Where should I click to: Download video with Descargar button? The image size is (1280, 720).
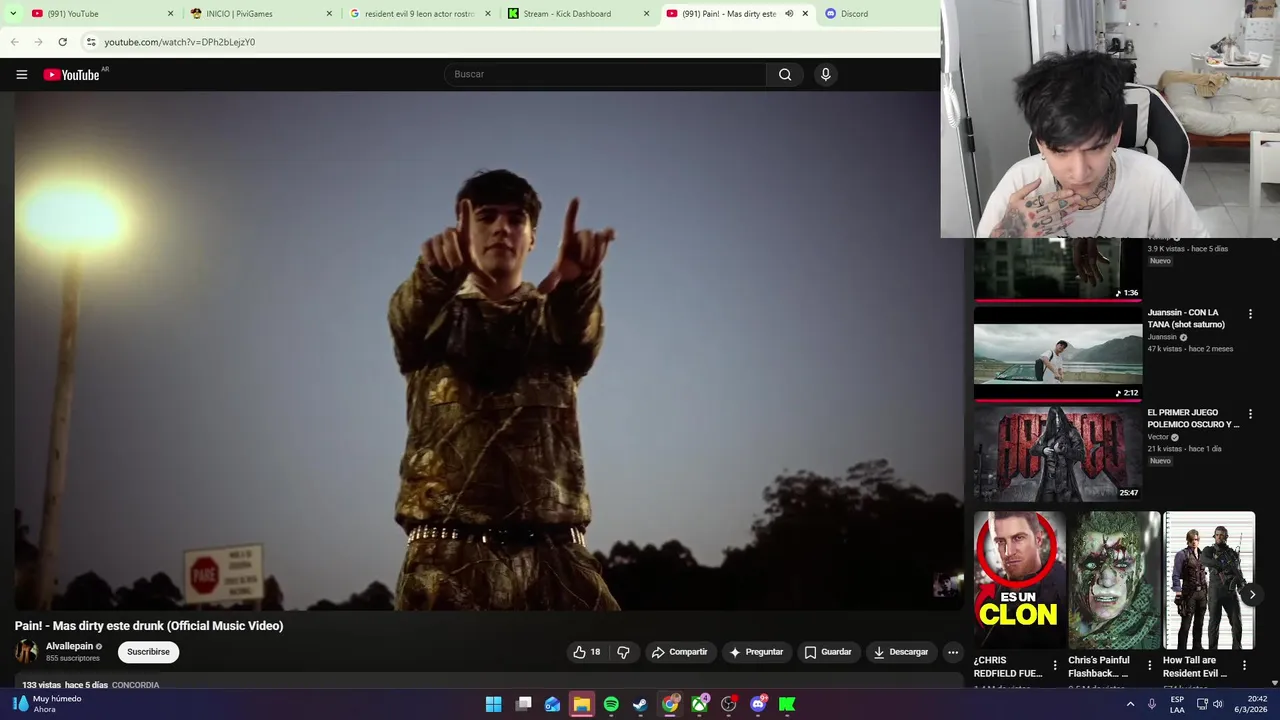(x=901, y=652)
